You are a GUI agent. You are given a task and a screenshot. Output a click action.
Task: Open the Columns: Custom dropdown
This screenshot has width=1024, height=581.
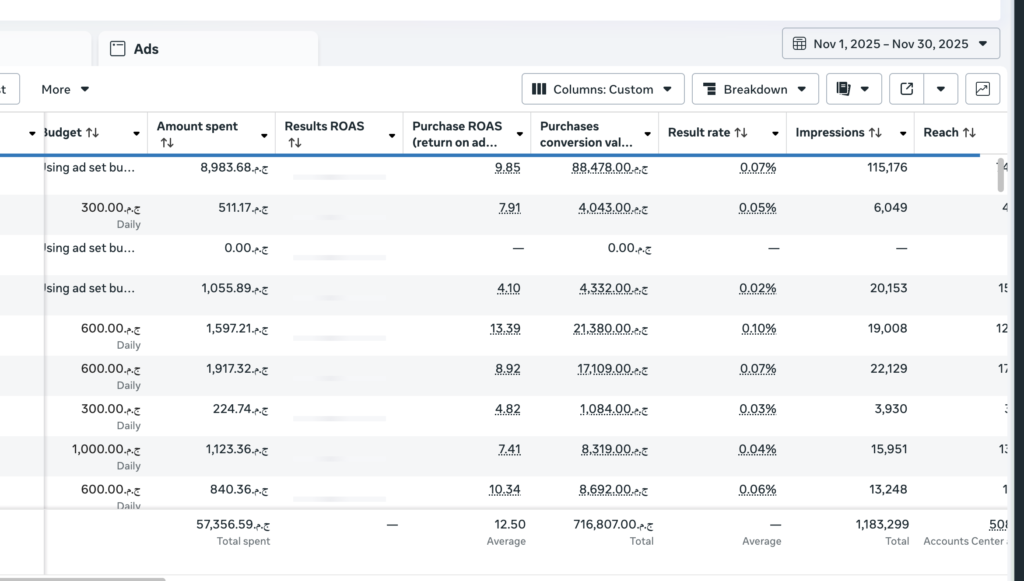tap(603, 89)
